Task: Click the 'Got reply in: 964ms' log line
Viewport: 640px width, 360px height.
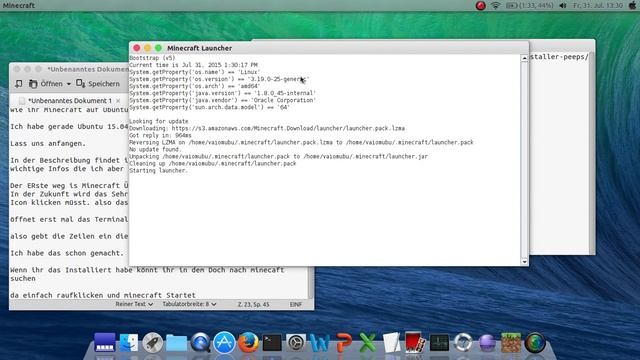Action: 160,135
